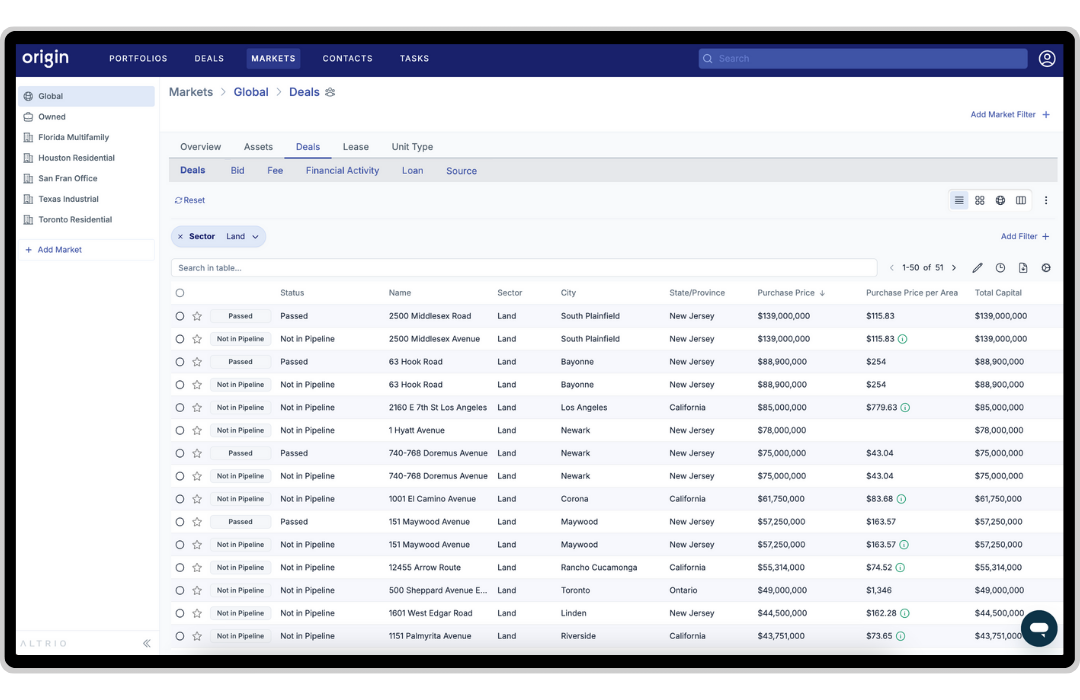Image resolution: width=1080 pixels, height=700 pixels.
Task: Export the table using the file icon
Action: click(1023, 268)
